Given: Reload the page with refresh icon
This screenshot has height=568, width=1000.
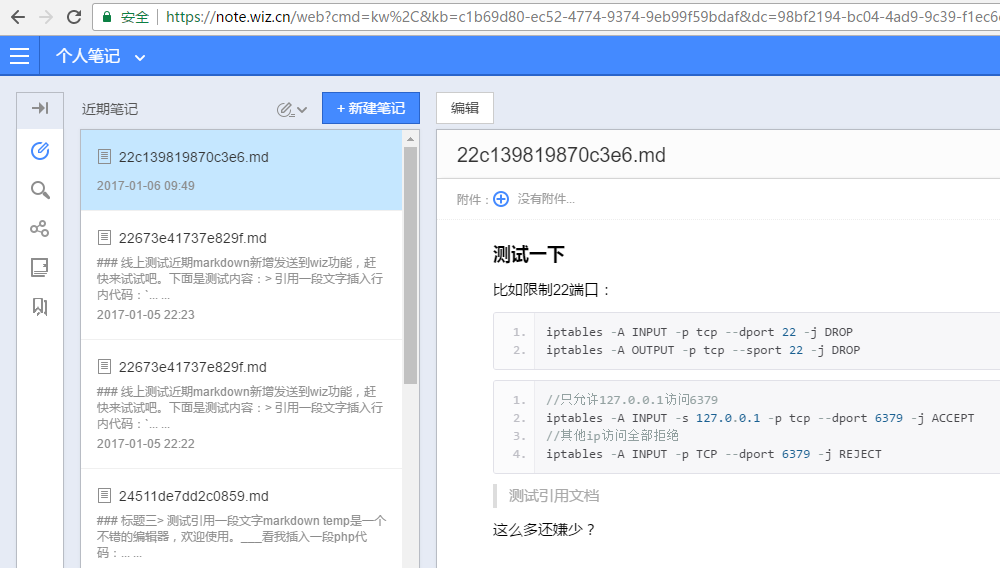Looking at the screenshot, I should point(74,17).
